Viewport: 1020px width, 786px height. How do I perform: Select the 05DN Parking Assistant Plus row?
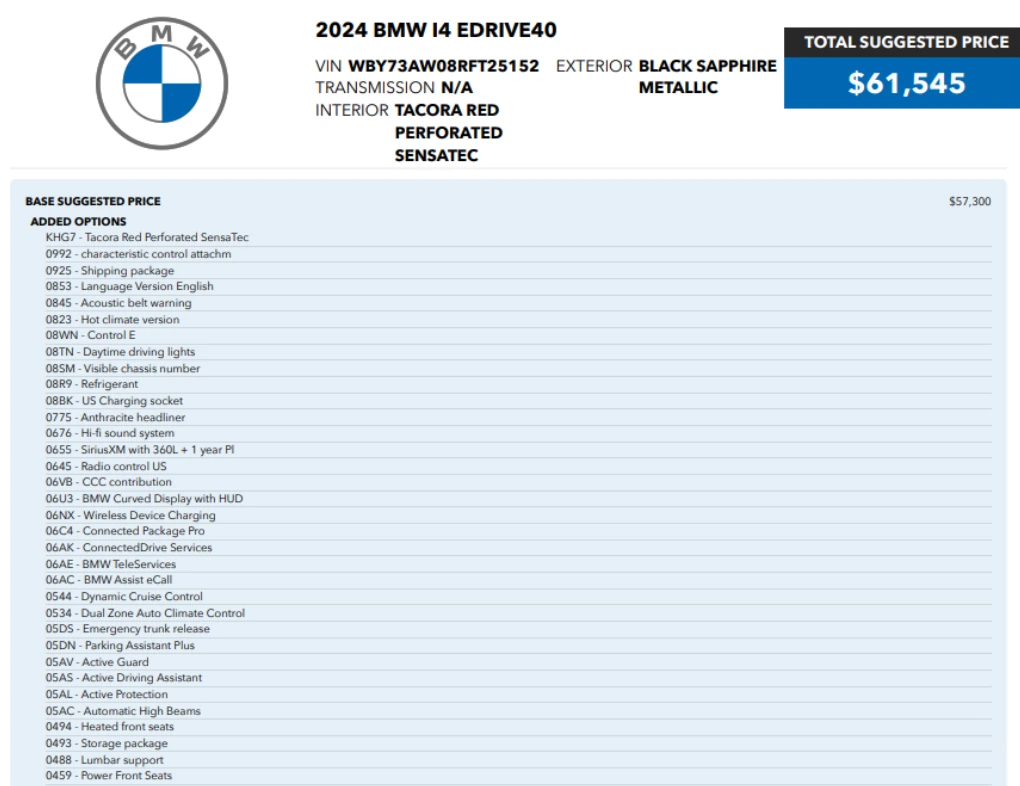point(518,645)
